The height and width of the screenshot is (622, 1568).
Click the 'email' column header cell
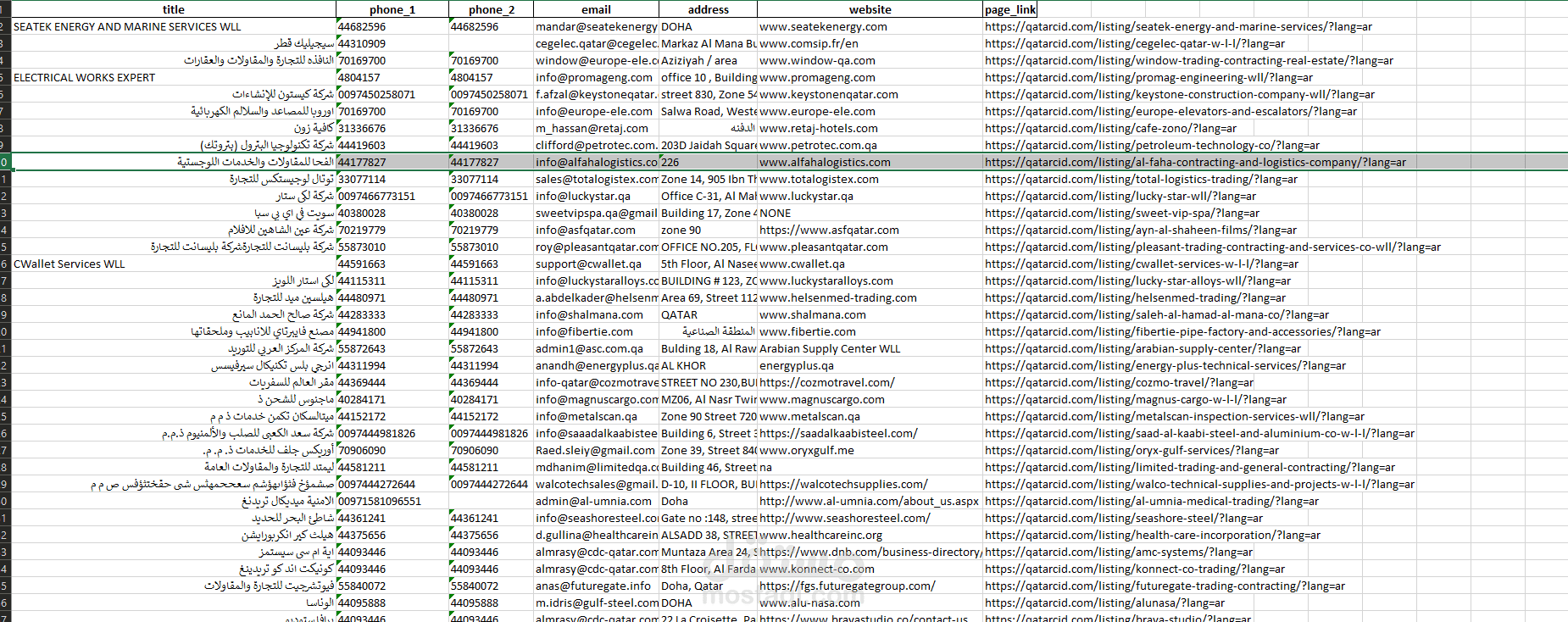pos(596,9)
